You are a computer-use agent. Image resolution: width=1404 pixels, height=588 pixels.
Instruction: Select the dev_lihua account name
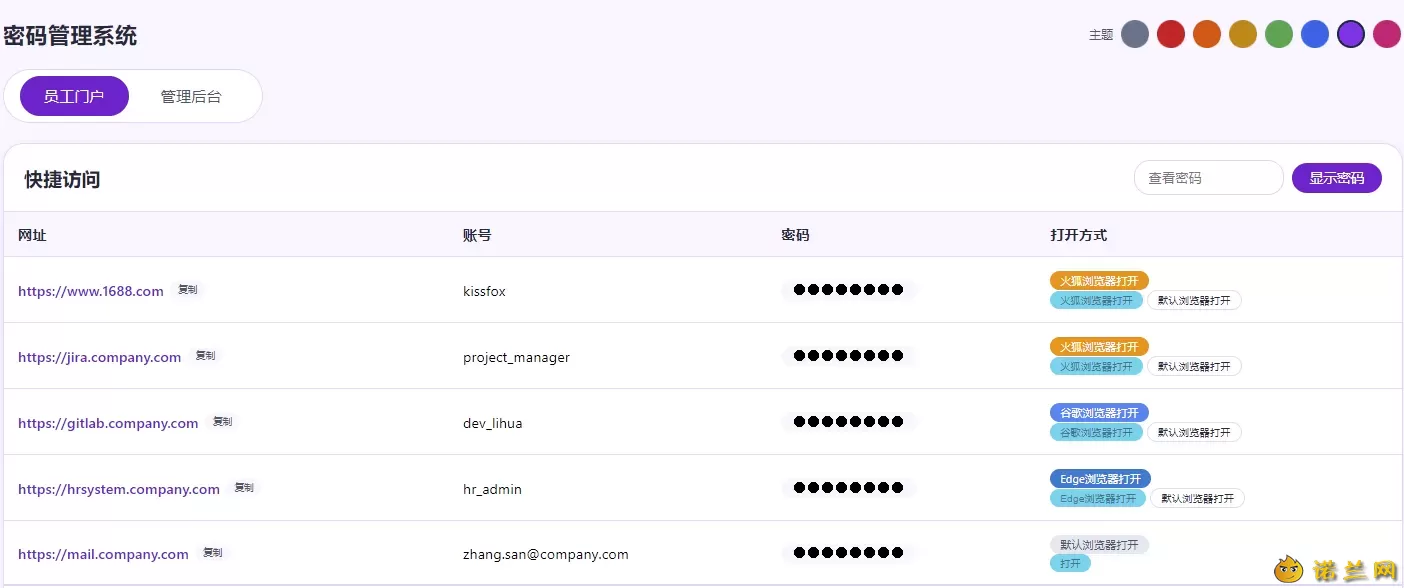[x=492, y=423]
